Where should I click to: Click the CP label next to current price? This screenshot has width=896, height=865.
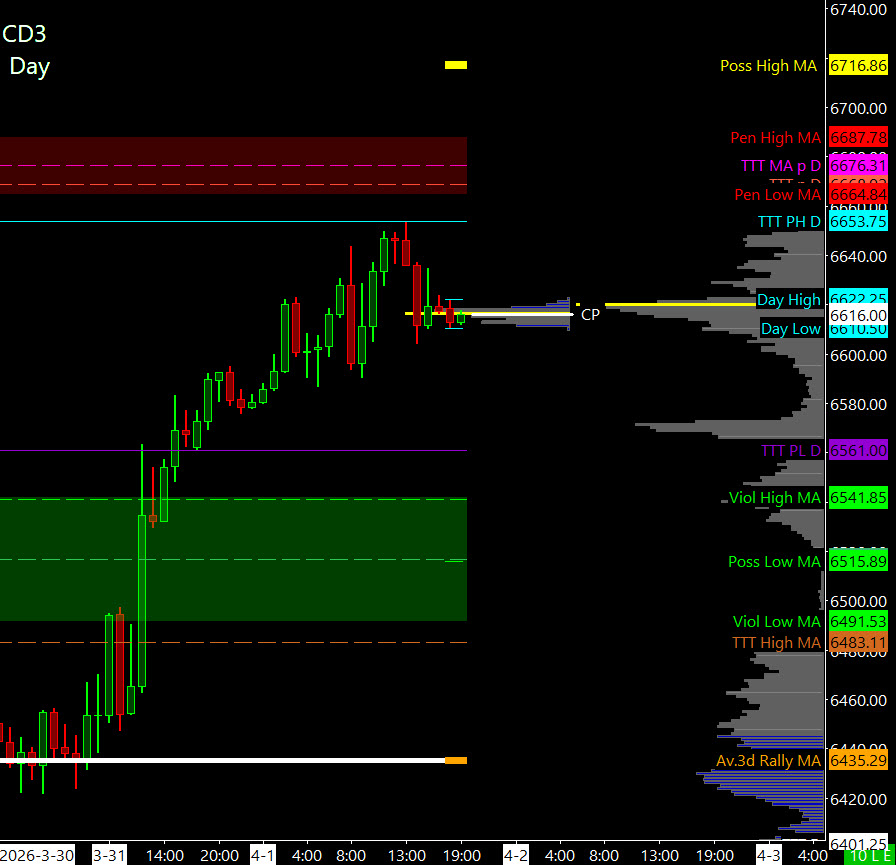(x=590, y=314)
